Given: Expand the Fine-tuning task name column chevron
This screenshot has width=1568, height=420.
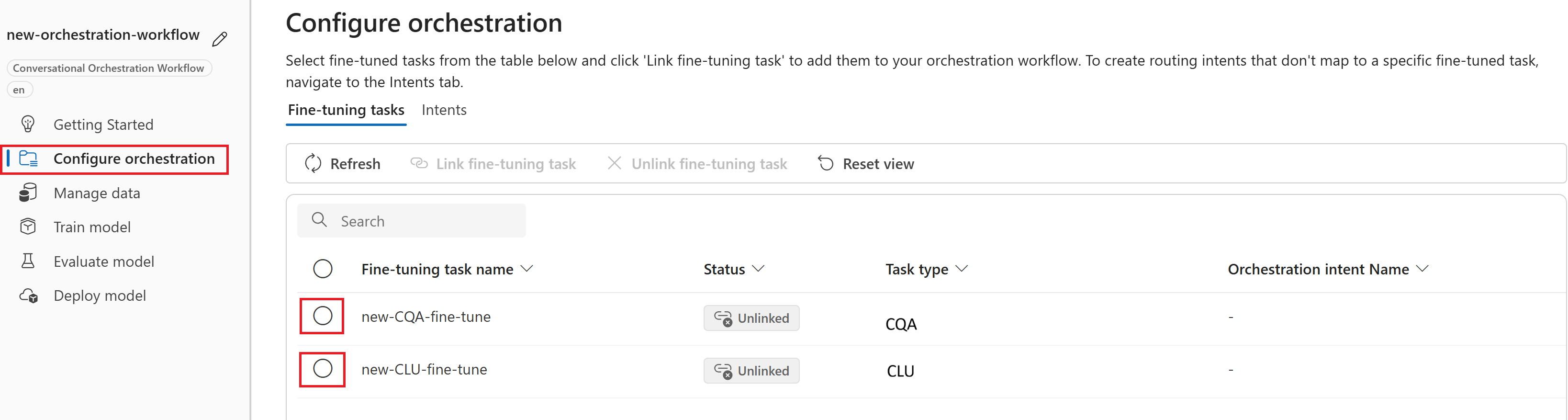Looking at the screenshot, I should click(527, 269).
